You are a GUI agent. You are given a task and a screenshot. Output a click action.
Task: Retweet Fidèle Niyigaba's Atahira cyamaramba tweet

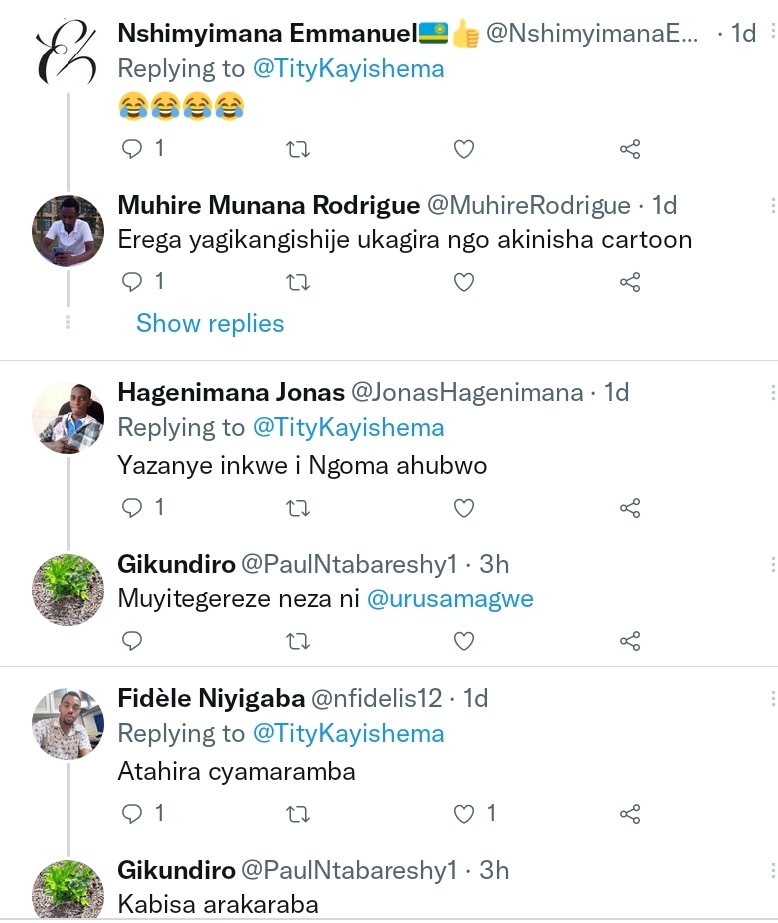298,814
